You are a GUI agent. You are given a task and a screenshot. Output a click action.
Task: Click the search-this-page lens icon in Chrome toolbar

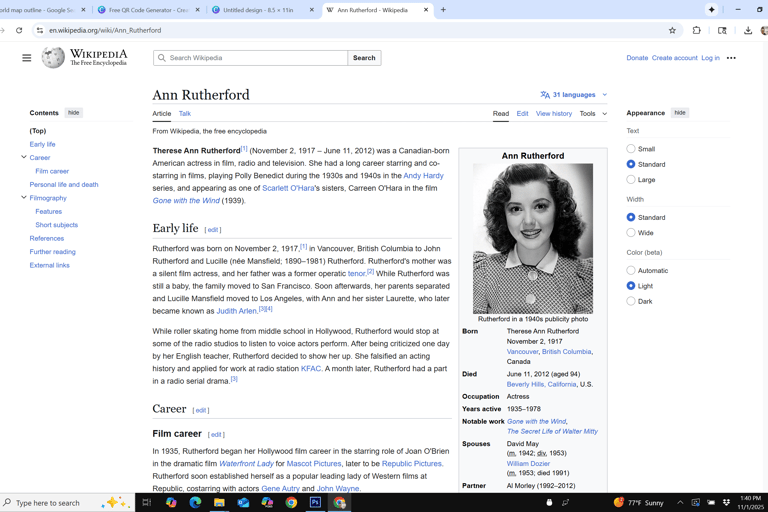[722, 30]
